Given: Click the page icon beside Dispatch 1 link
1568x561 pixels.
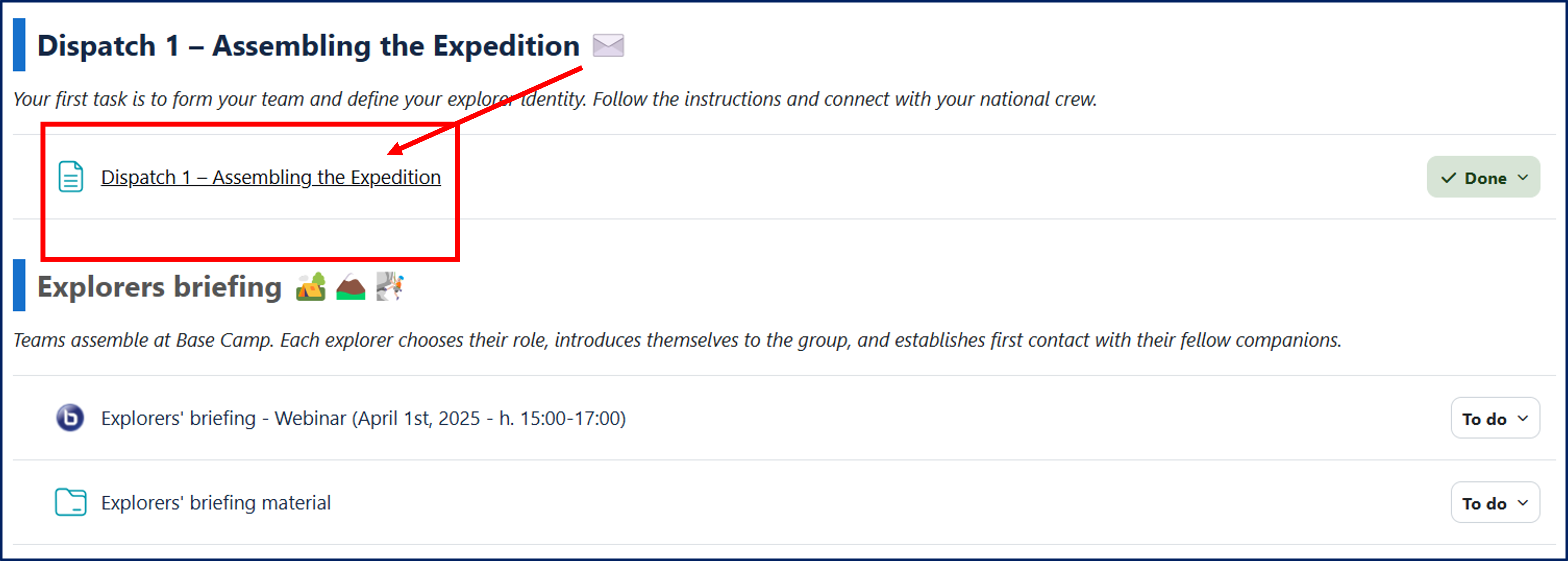Looking at the screenshot, I should [x=71, y=177].
